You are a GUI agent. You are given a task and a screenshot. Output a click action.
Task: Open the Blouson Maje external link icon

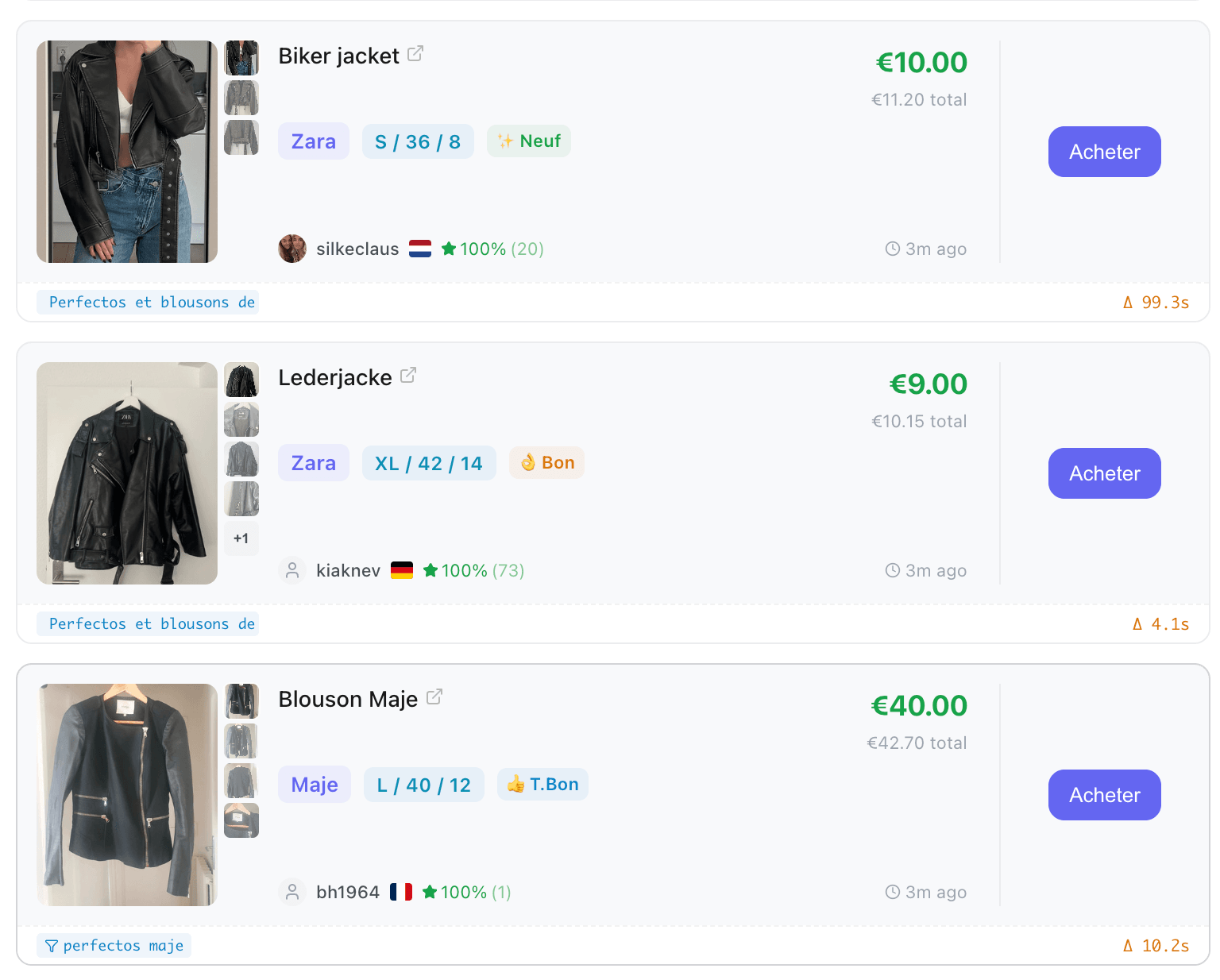pyautogui.click(x=434, y=696)
